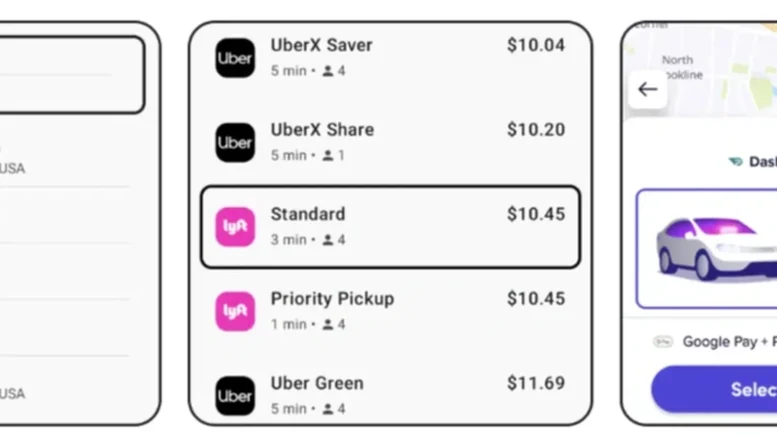Click the empty highlighted box in the left panel
Image resolution: width=777 pixels, height=437 pixels.
[68, 75]
